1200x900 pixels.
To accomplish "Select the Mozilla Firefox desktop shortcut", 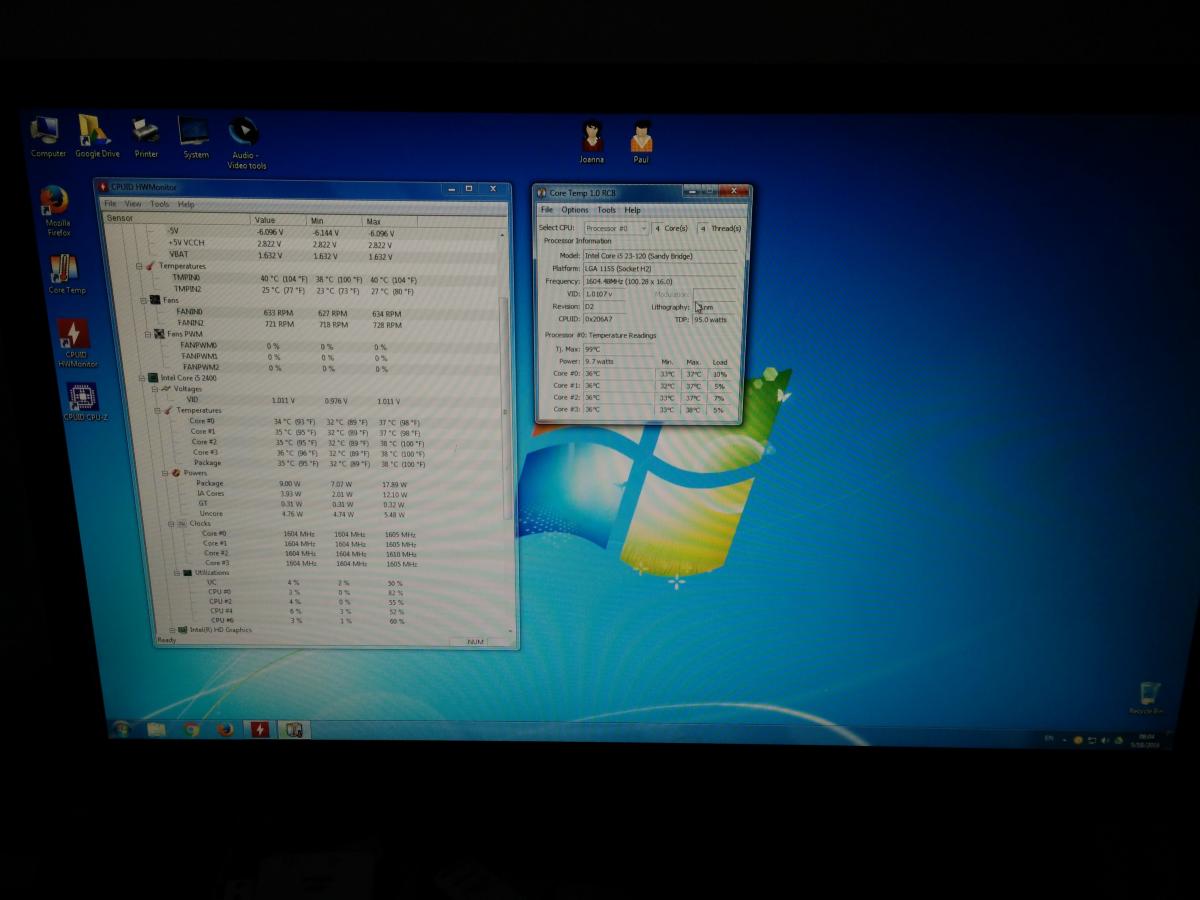I will (57, 211).
